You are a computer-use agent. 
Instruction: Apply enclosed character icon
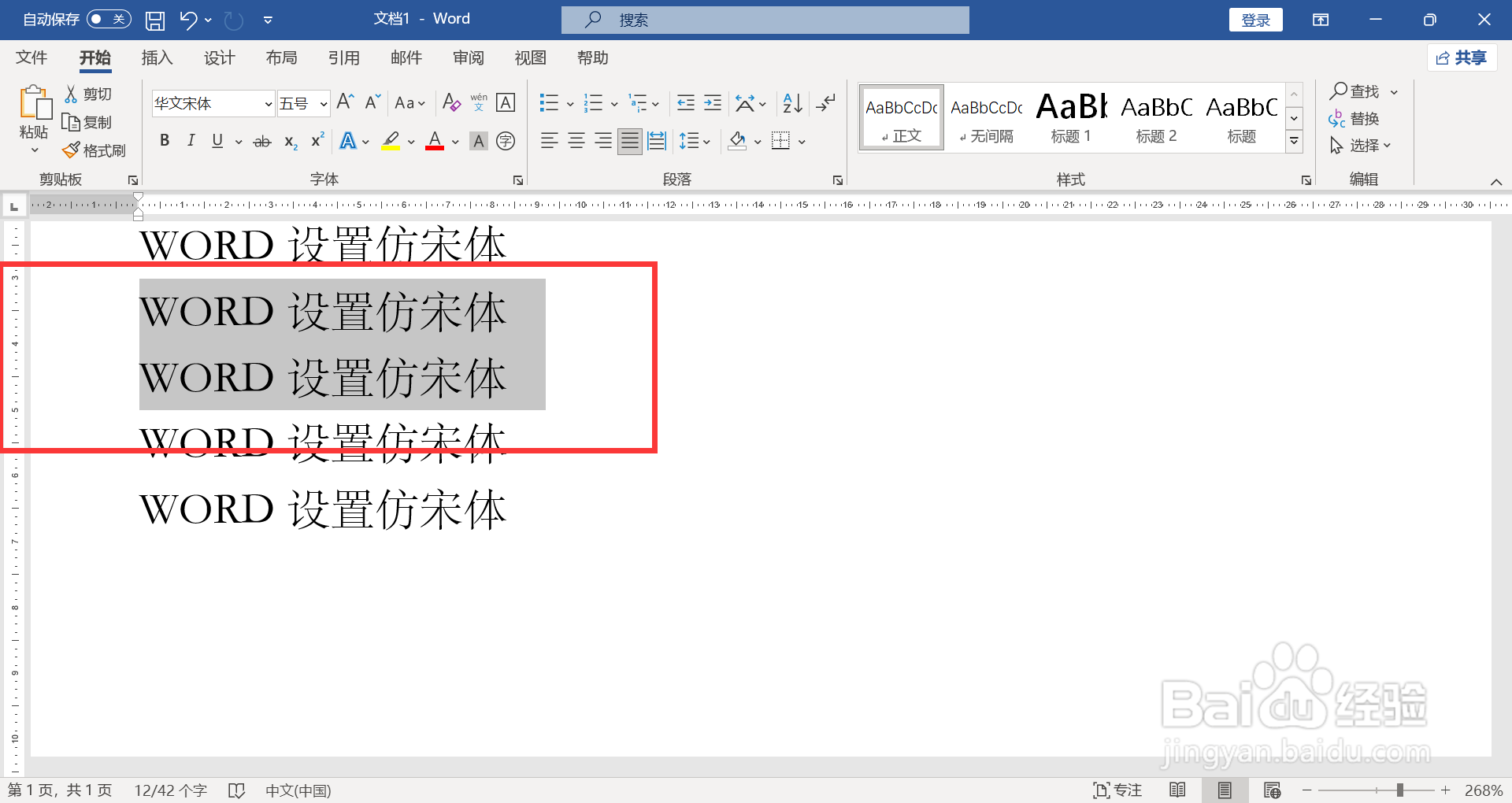[506, 141]
